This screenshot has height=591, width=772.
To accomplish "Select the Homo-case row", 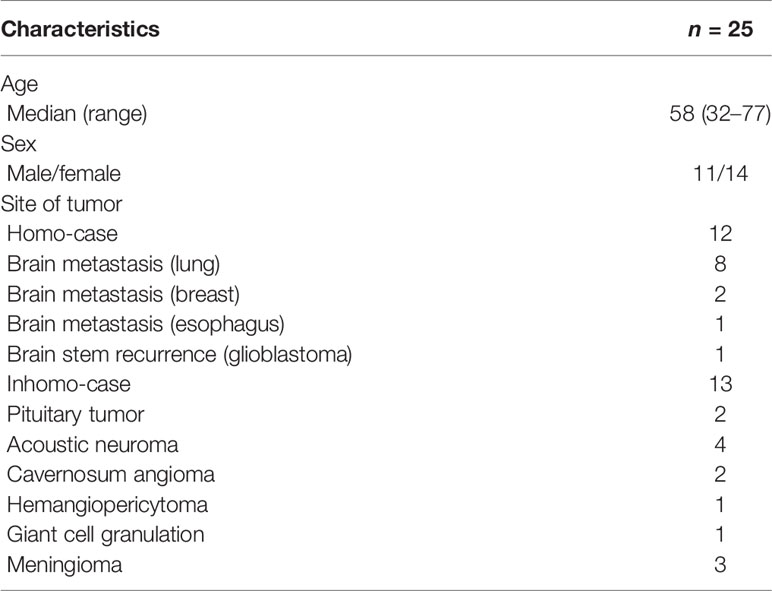I will click(x=386, y=234).
